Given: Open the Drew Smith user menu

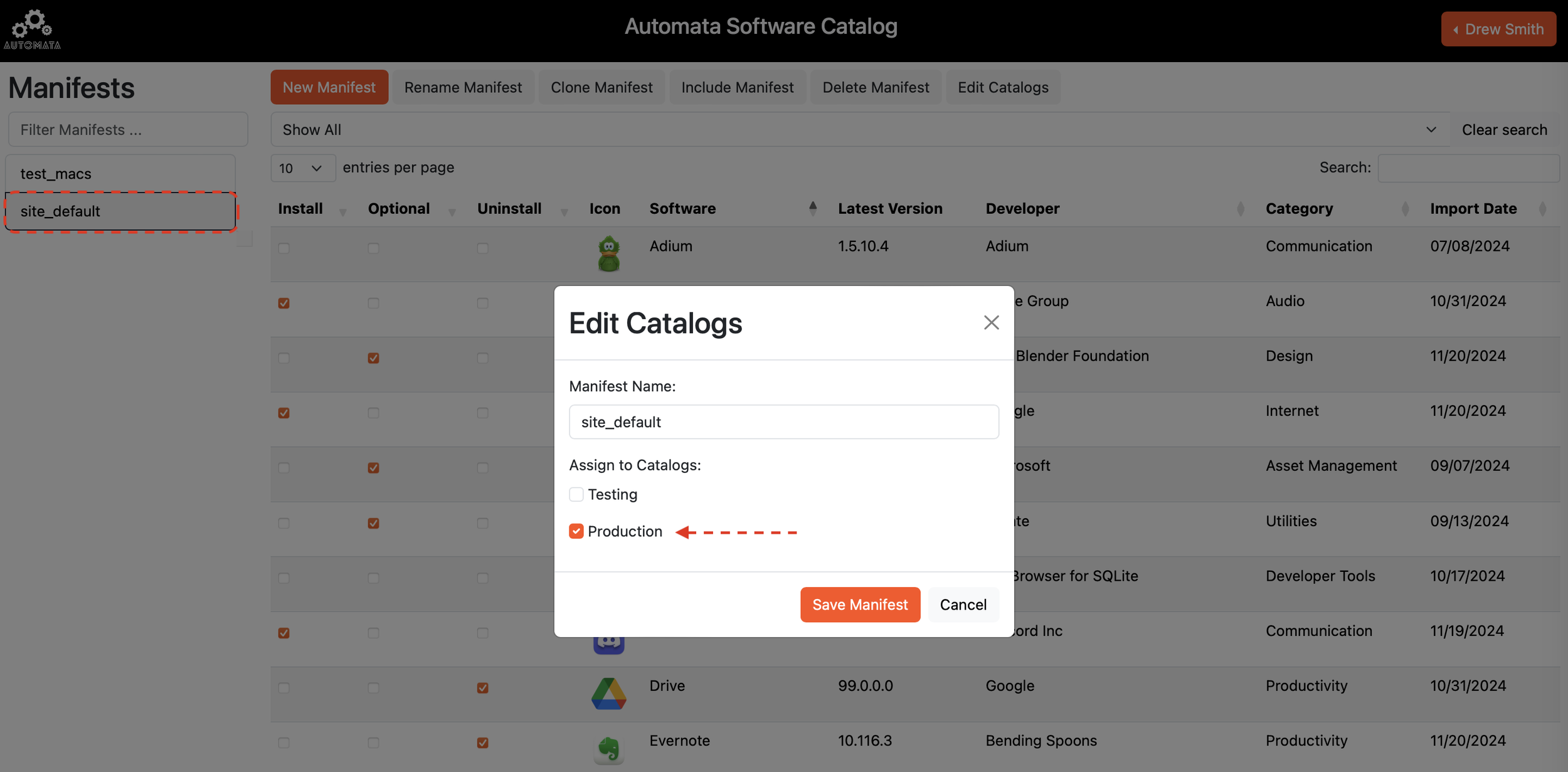Looking at the screenshot, I should [1498, 29].
